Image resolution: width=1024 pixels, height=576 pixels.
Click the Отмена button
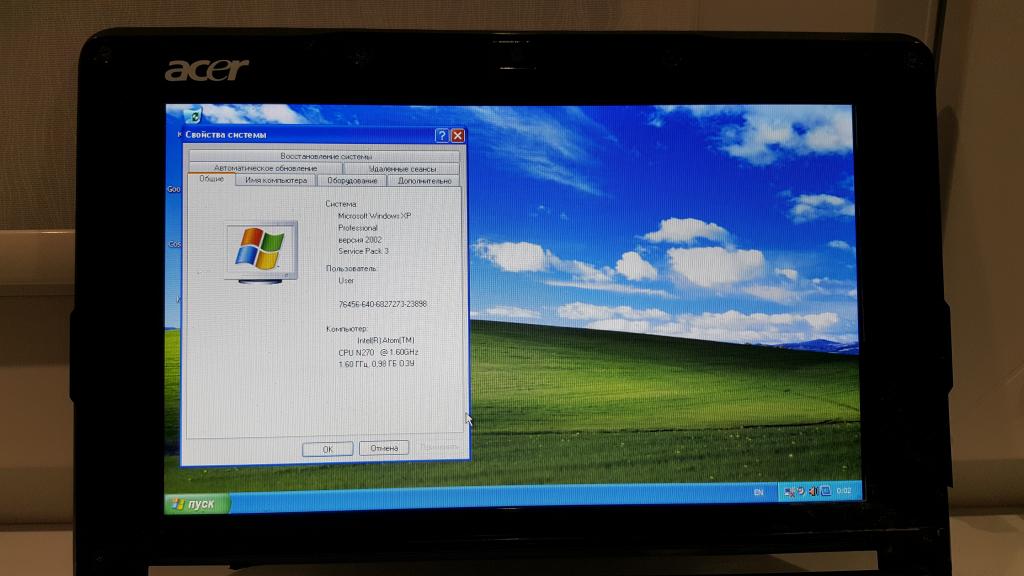pos(384,449)
